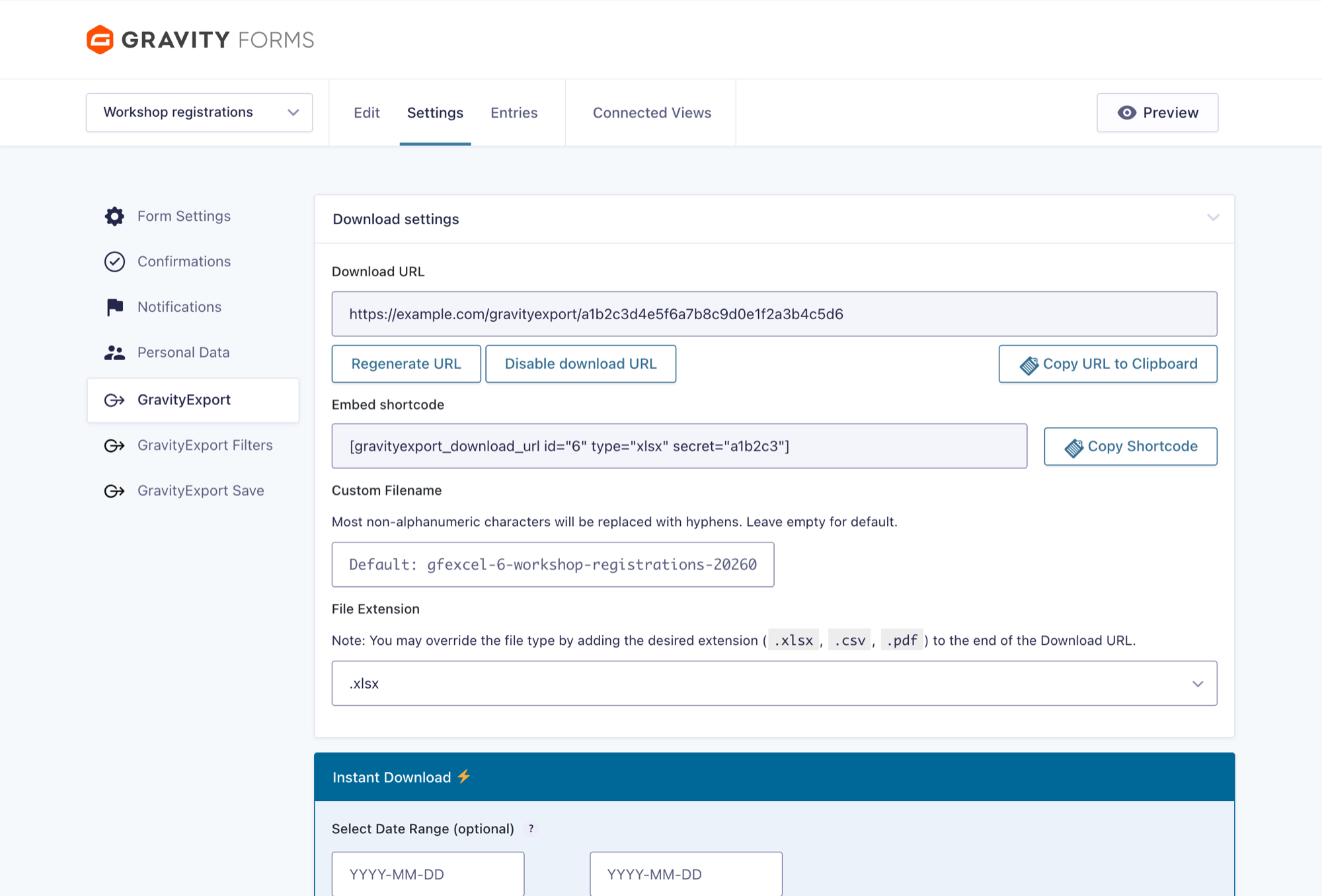
Task: Click the .csv extension code text
Action: [849, 640]
